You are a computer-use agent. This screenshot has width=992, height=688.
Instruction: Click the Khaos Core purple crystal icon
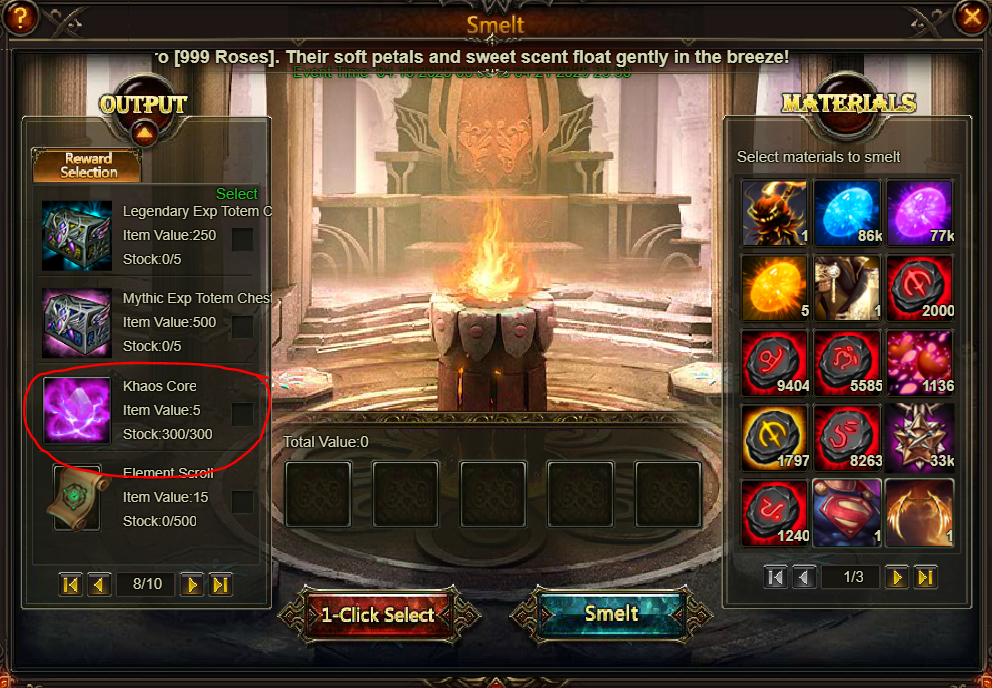point(77,410)
